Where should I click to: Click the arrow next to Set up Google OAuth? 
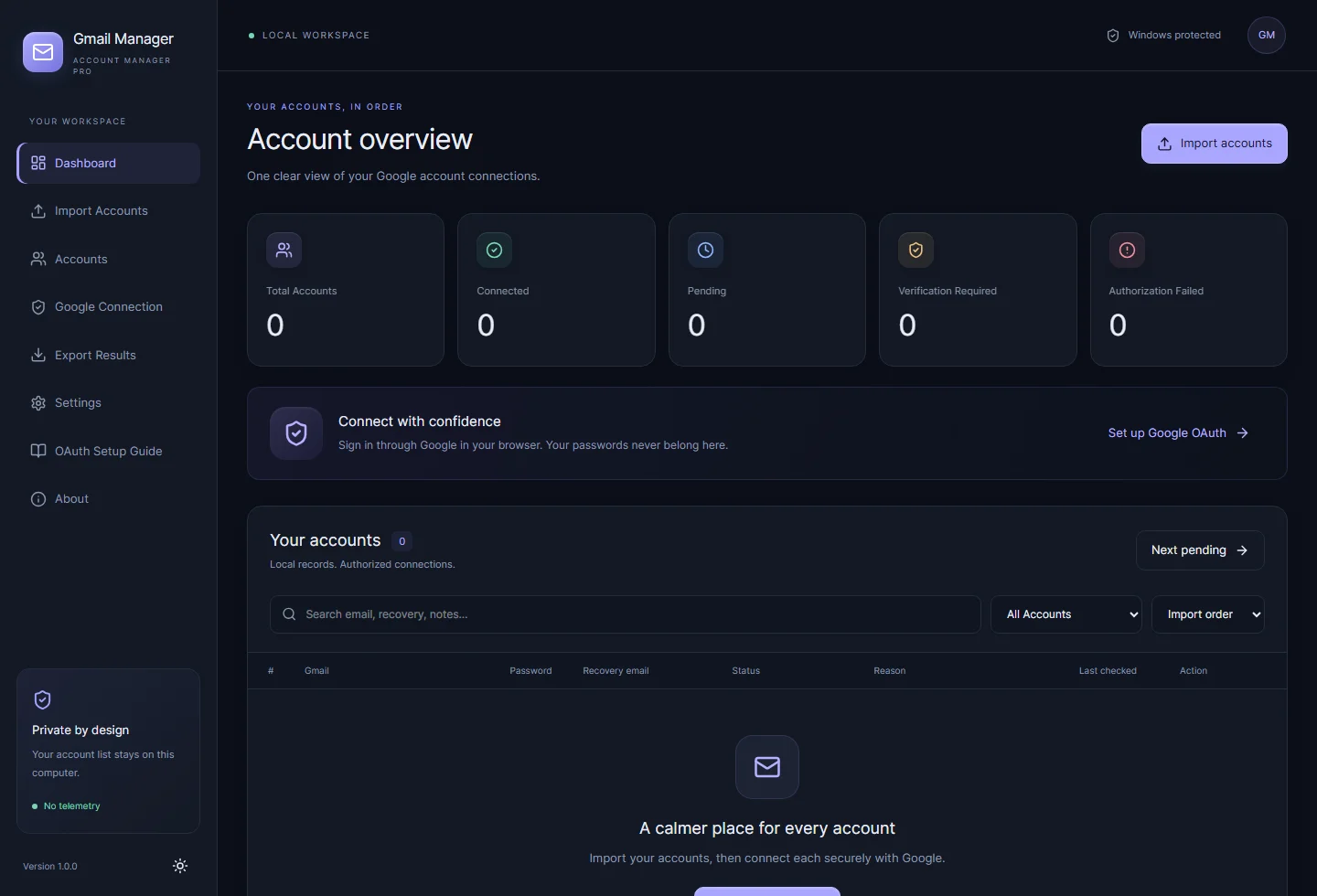coord(1242,433)
